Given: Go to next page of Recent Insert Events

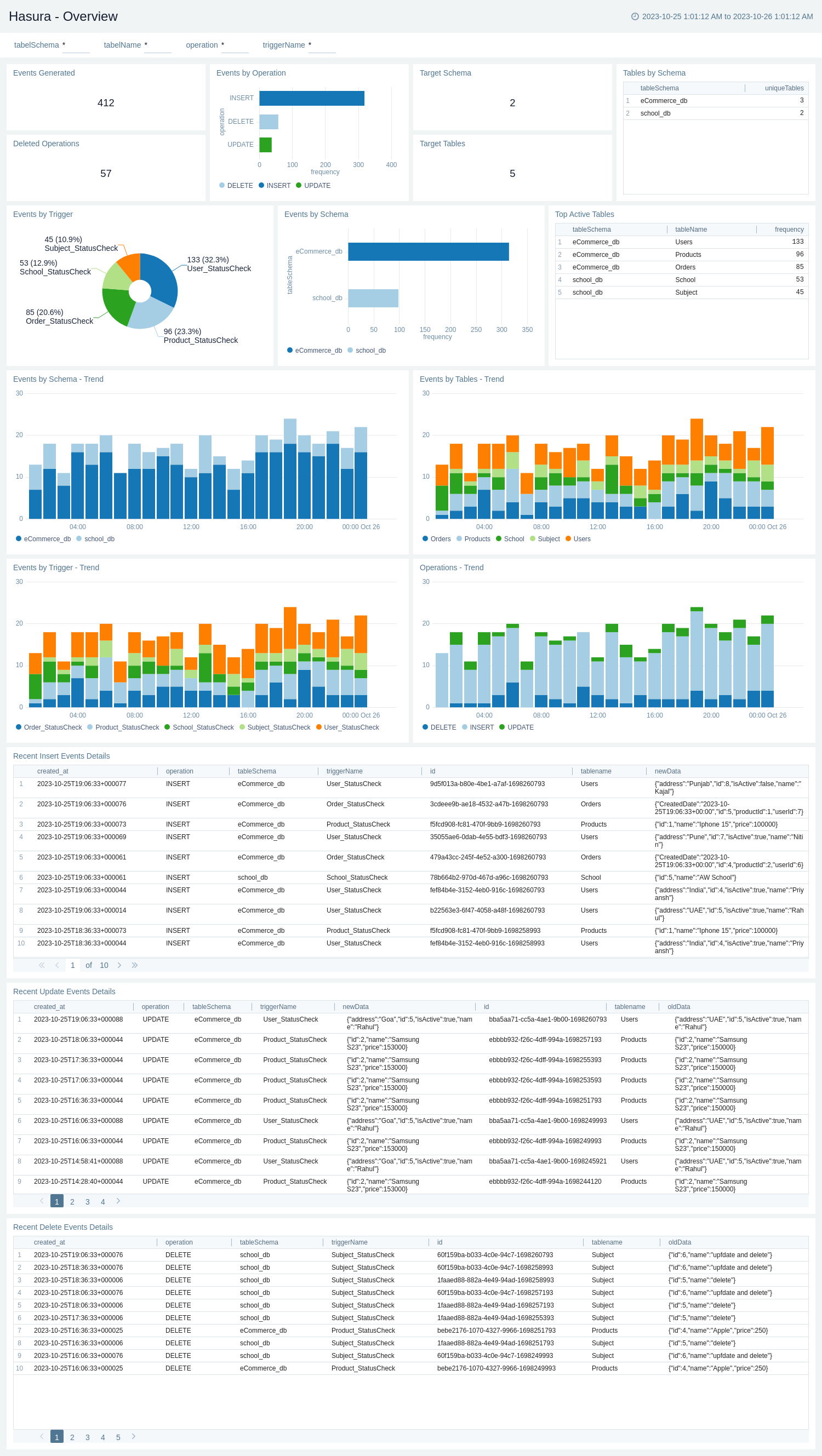Looking at the screenshot, I should tap(119, 965).
